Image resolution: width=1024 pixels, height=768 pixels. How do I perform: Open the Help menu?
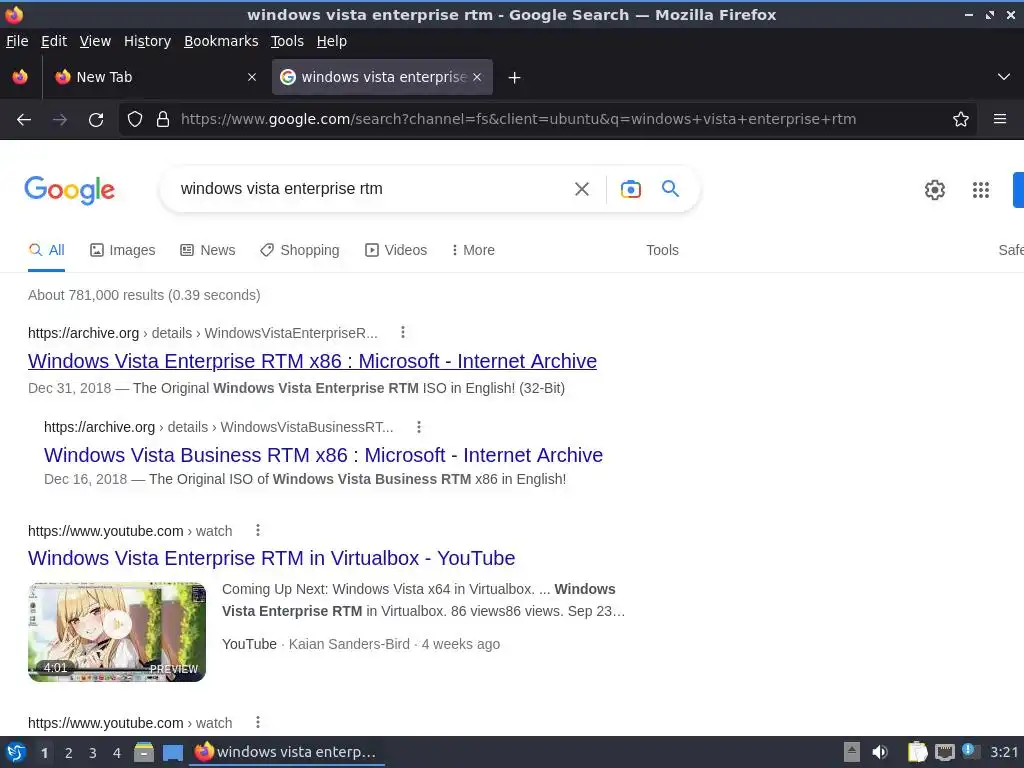(332, 41)
